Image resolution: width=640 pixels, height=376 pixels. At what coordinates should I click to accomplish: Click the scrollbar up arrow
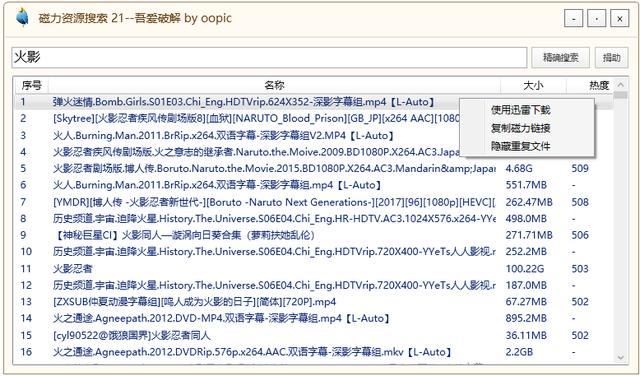[x=620, y=85]
